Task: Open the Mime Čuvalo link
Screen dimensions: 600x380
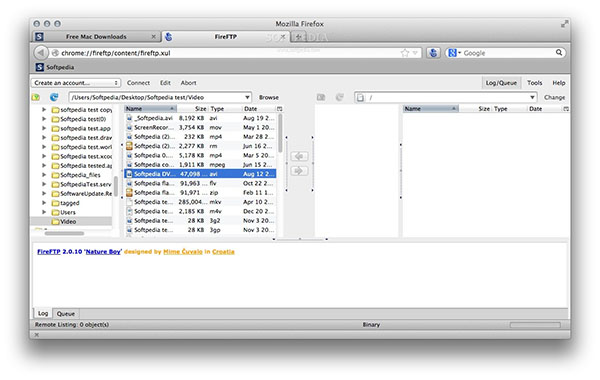Action: [x=183, y=251]
